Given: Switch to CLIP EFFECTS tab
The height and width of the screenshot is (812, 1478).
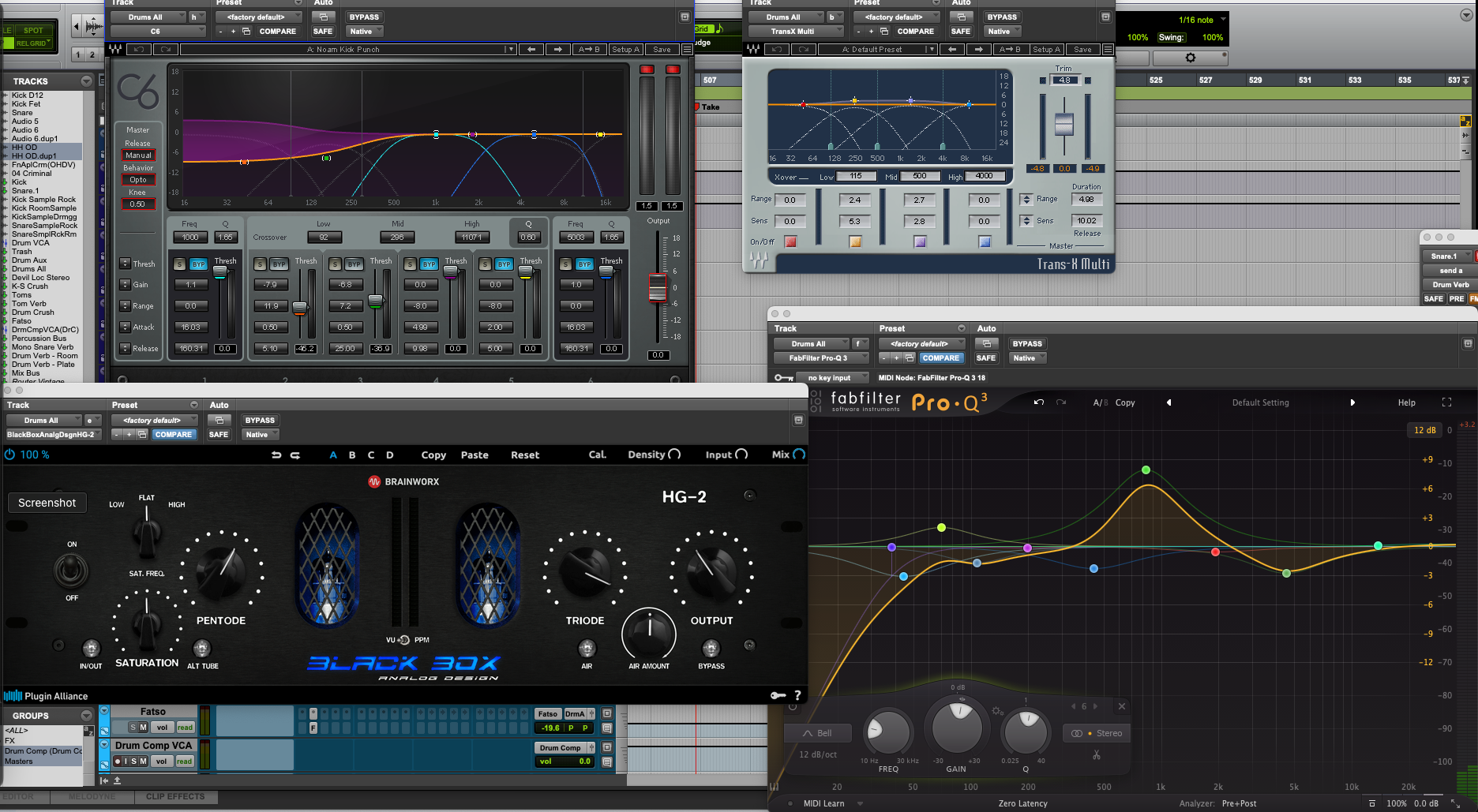Looking at the screenshot, I should coord(174,797).
